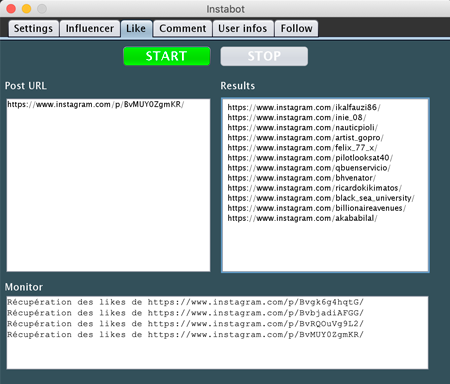The image size is (450, 384).
Task: Select result black_sea_university URL
Action: point(321,198)
